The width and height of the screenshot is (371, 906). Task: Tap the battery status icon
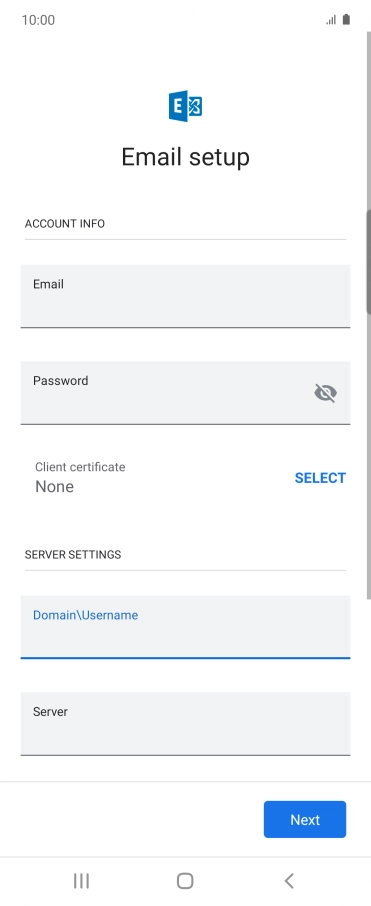(x=346, y=20)
